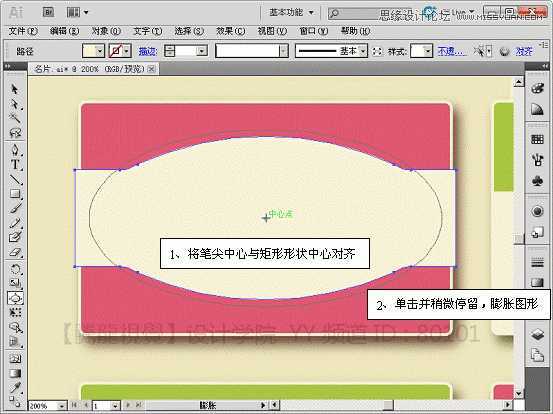553x414 pixels.
Task: Click the 不透明度 opacity link
Action: [x=452, y=52]
